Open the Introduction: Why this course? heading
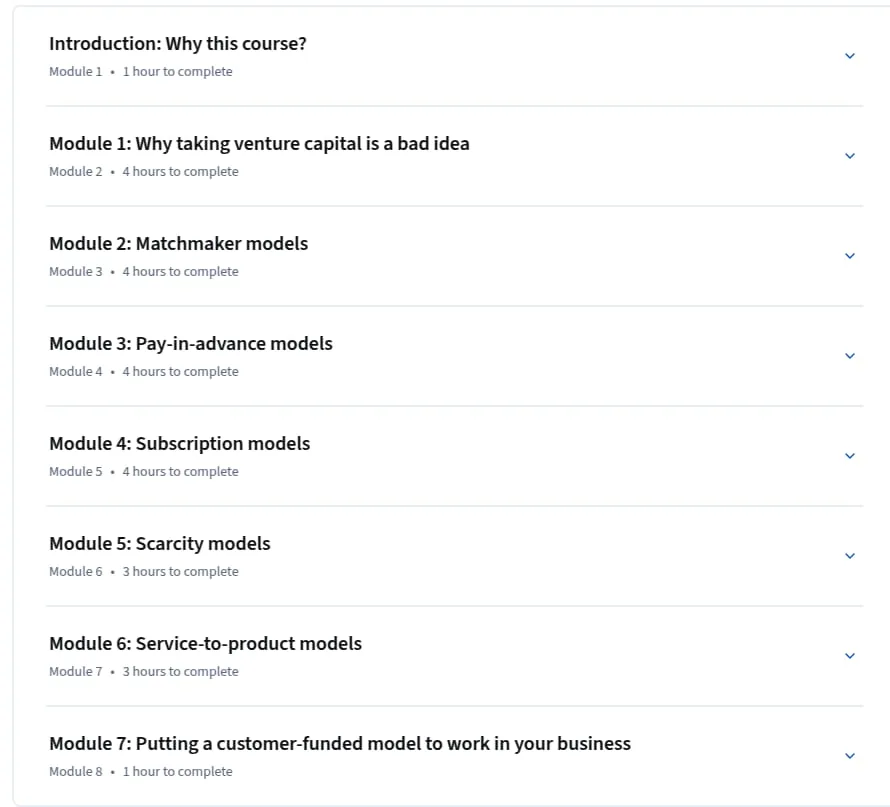Screen dimensions: 890x807 tap(178, 44)
